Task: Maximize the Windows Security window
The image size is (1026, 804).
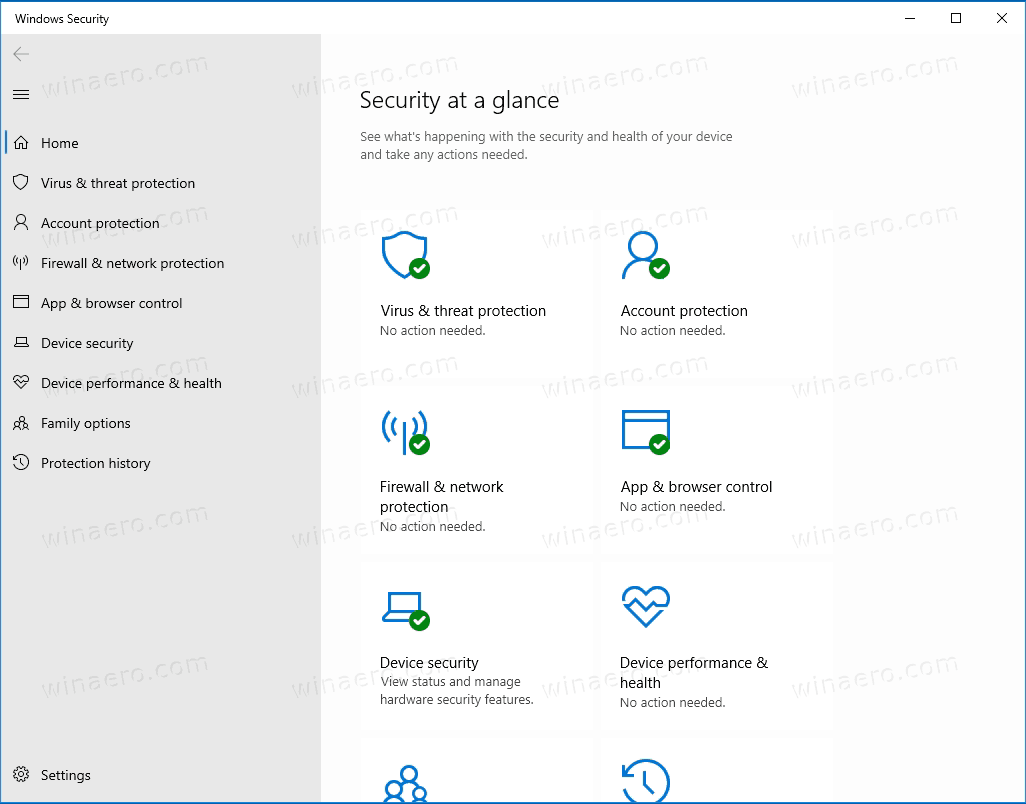Action: [956, 18]
